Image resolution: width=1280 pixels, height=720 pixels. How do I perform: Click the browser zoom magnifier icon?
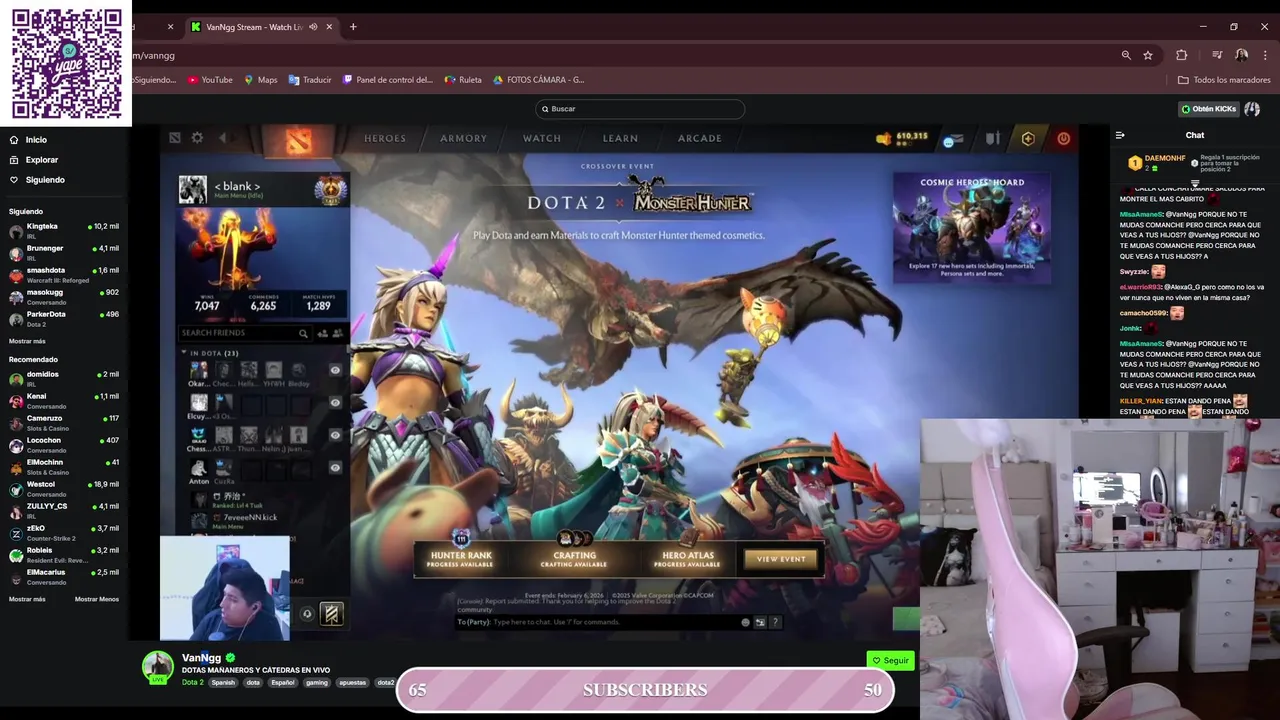(x=1126, y=55)
